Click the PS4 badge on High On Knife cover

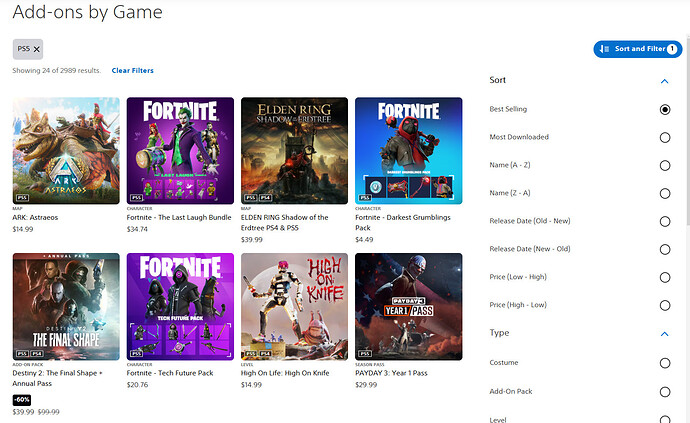265,353
